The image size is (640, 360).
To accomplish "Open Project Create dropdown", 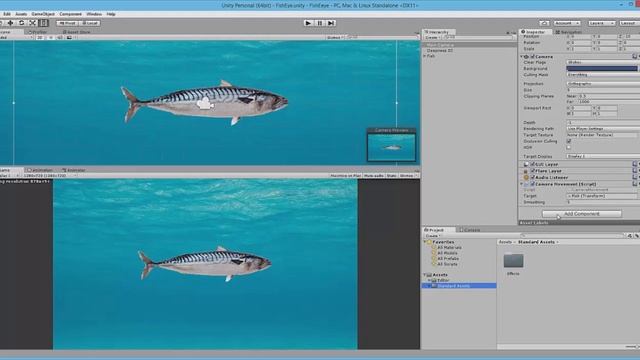I will pos(433,236).
